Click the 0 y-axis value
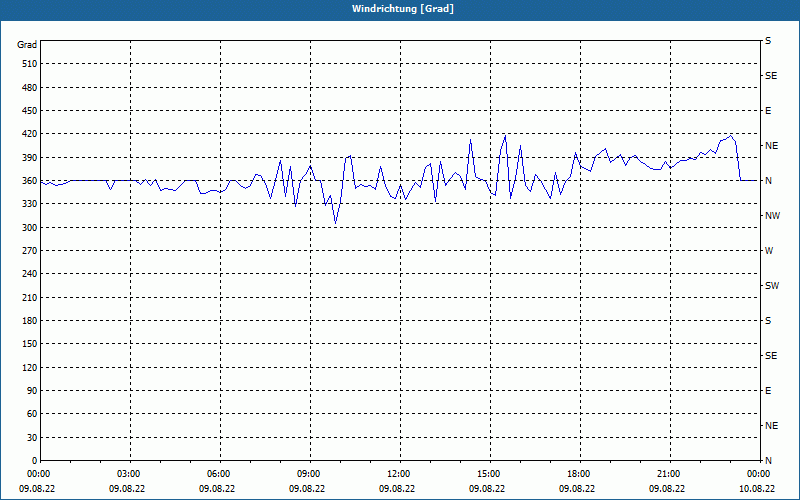 click(34, 461)
